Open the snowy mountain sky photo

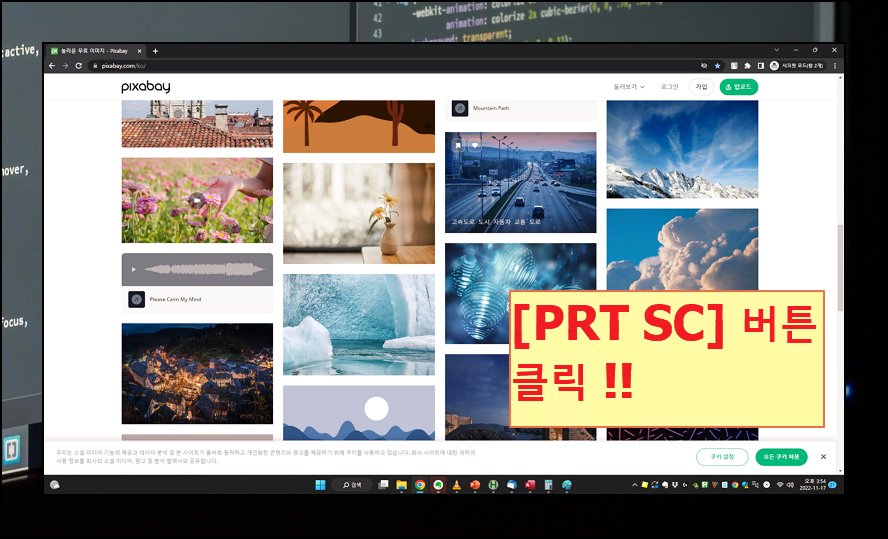coord(682,149)
